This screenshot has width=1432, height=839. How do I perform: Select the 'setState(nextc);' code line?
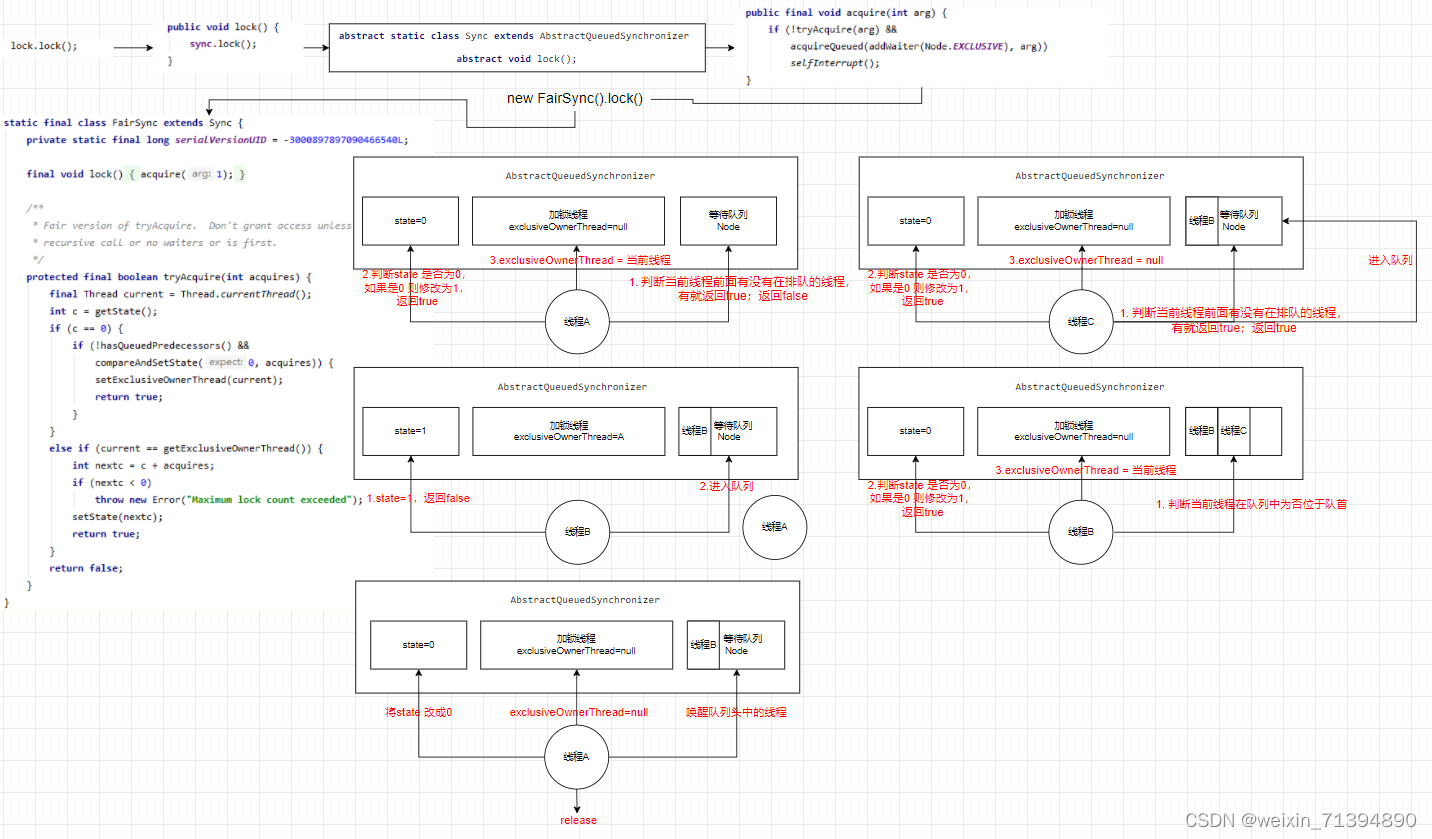coord(117,516)
